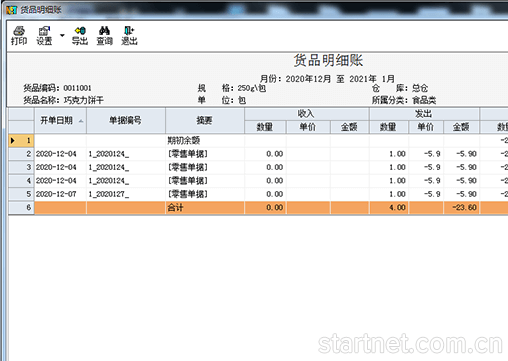Click the highlighted 合计 total row
The width and height of the screenshot is (508, 361).
click(258, 208)
